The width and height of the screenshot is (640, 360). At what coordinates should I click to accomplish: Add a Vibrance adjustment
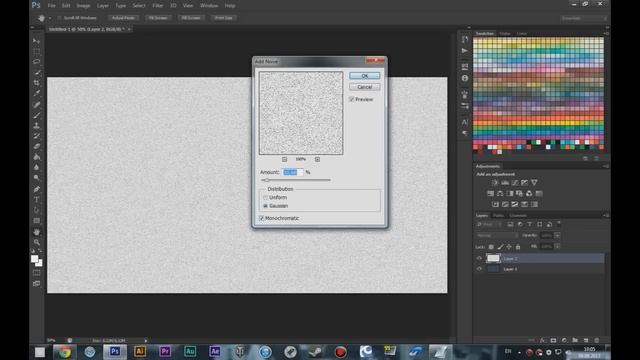click(x=534, y=182)
